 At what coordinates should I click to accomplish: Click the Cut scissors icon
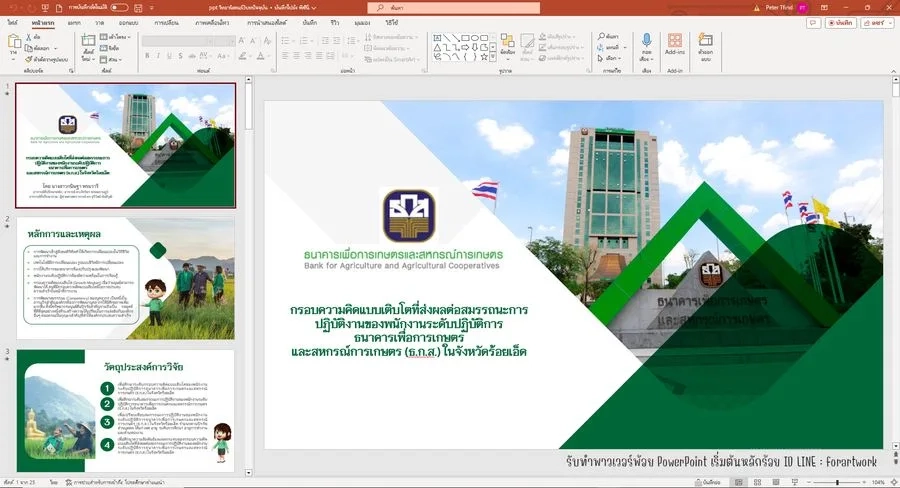tap(29, 37)
